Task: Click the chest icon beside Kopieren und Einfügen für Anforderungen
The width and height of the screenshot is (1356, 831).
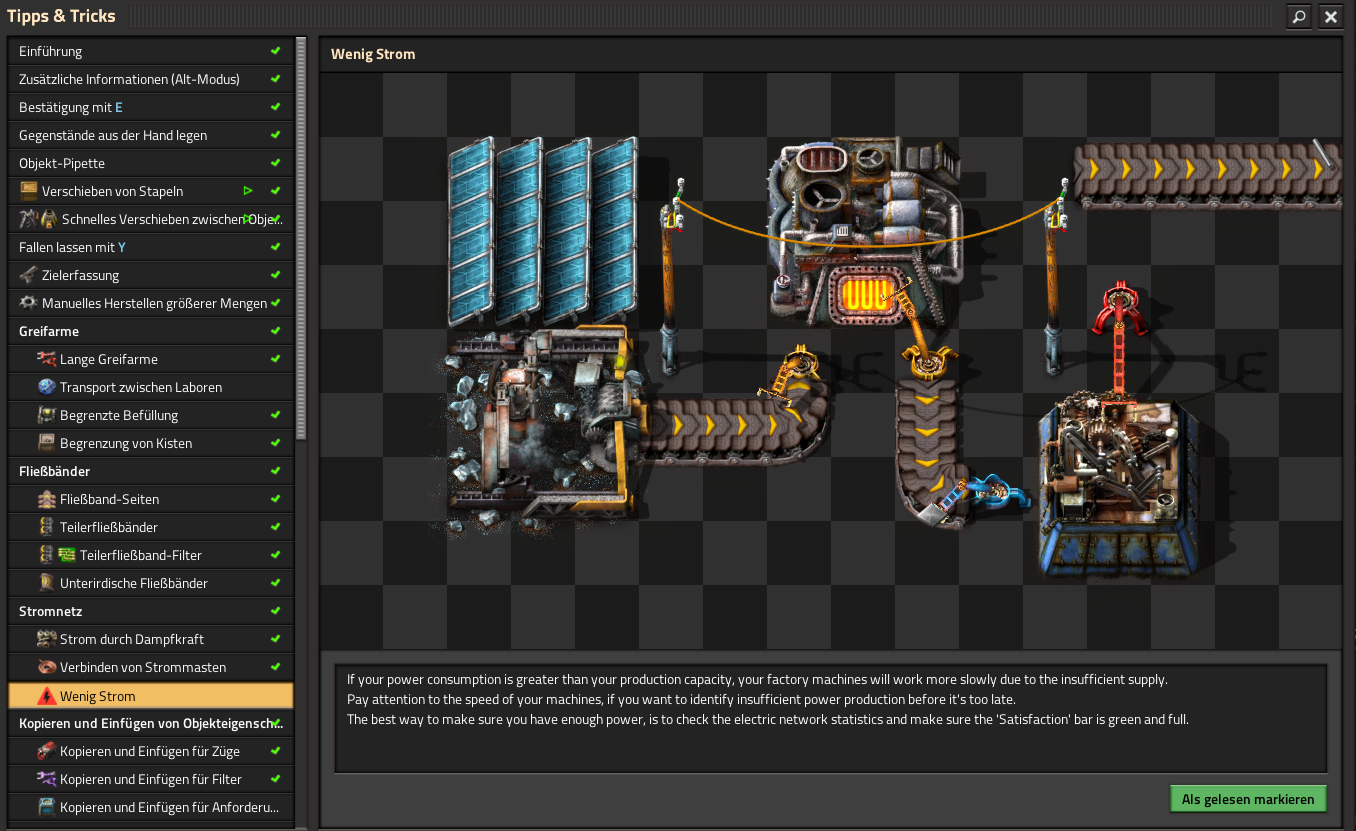Action: (x=46, y=806)
